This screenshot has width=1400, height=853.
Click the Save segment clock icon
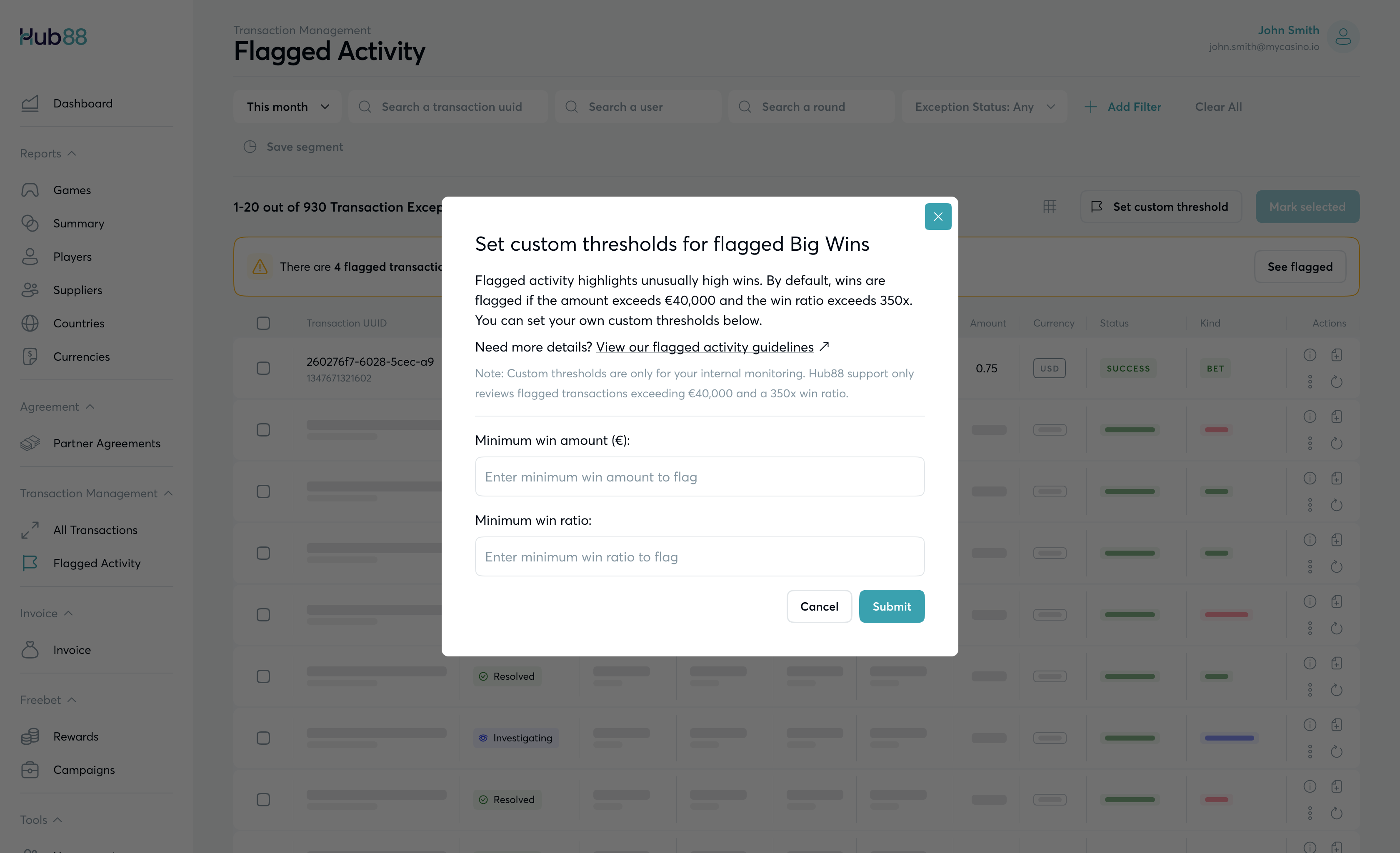[x=250, y=147]
